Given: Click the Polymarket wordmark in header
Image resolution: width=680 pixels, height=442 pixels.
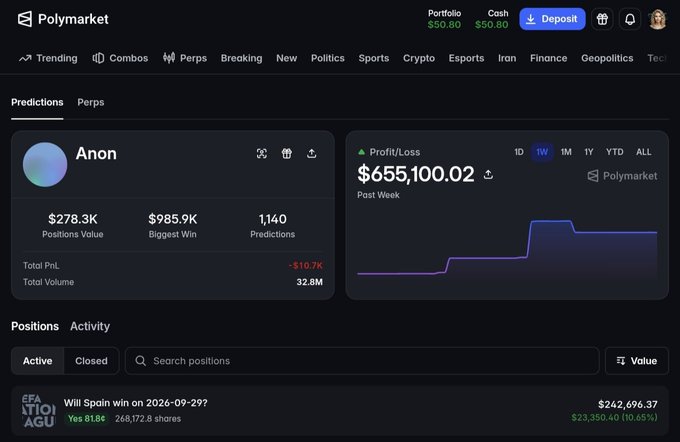Looking at the screenshot, I should 73,19.
